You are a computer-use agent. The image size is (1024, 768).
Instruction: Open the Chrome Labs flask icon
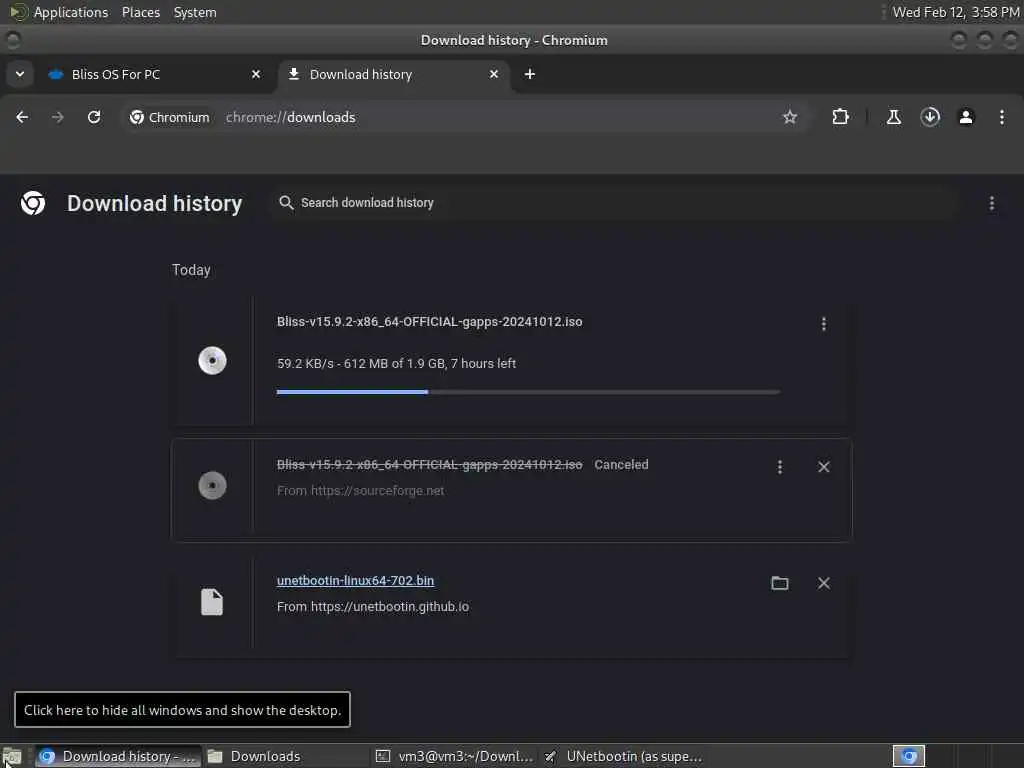(x=893, y=117)
